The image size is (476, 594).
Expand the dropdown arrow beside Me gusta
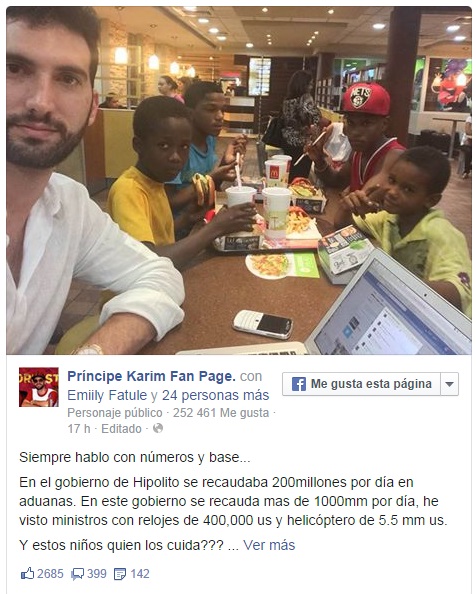click(449, 384)
